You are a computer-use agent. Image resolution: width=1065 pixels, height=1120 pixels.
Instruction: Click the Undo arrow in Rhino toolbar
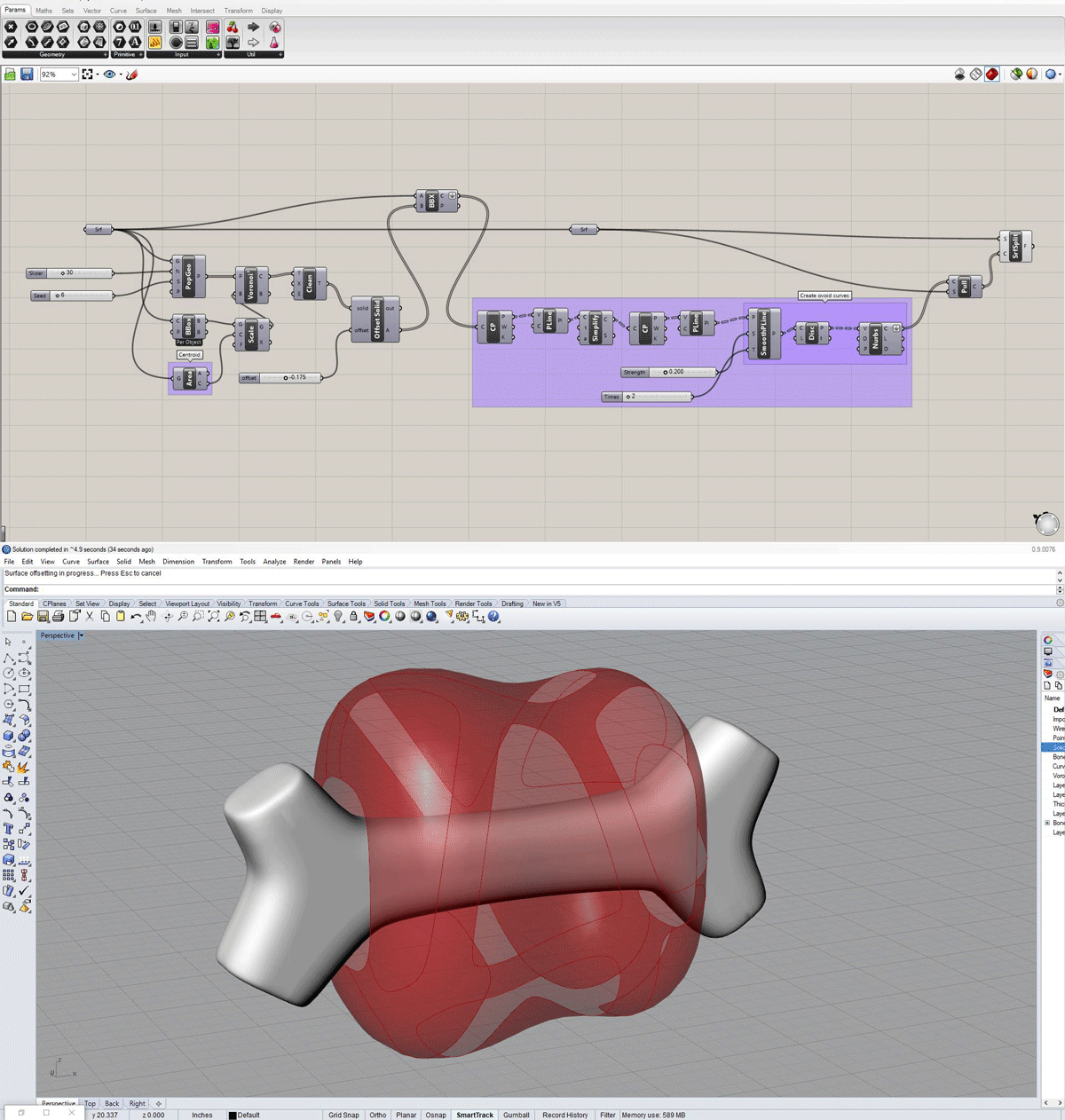(135, 617)
